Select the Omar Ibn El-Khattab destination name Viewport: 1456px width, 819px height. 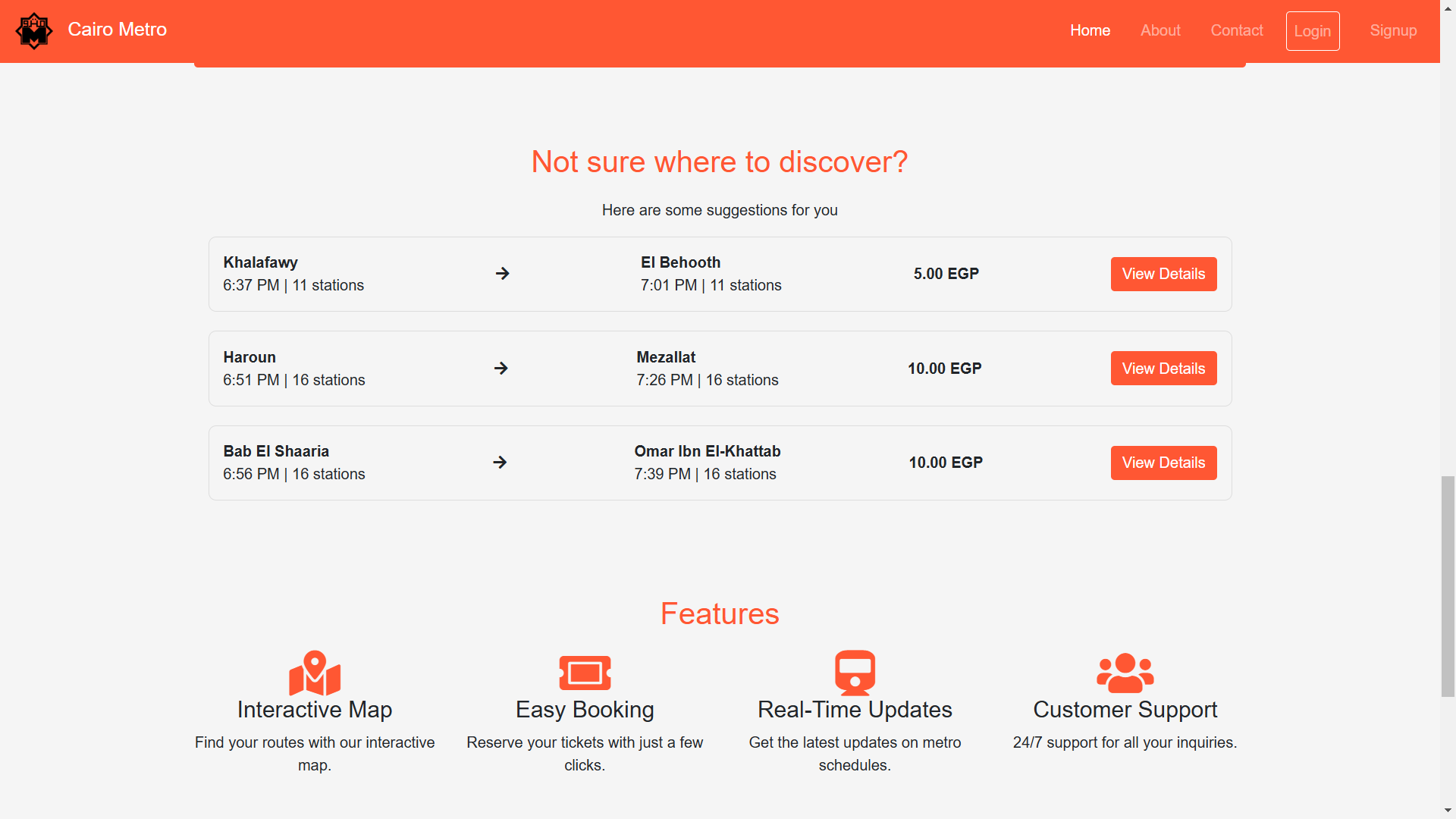point(708,451)
